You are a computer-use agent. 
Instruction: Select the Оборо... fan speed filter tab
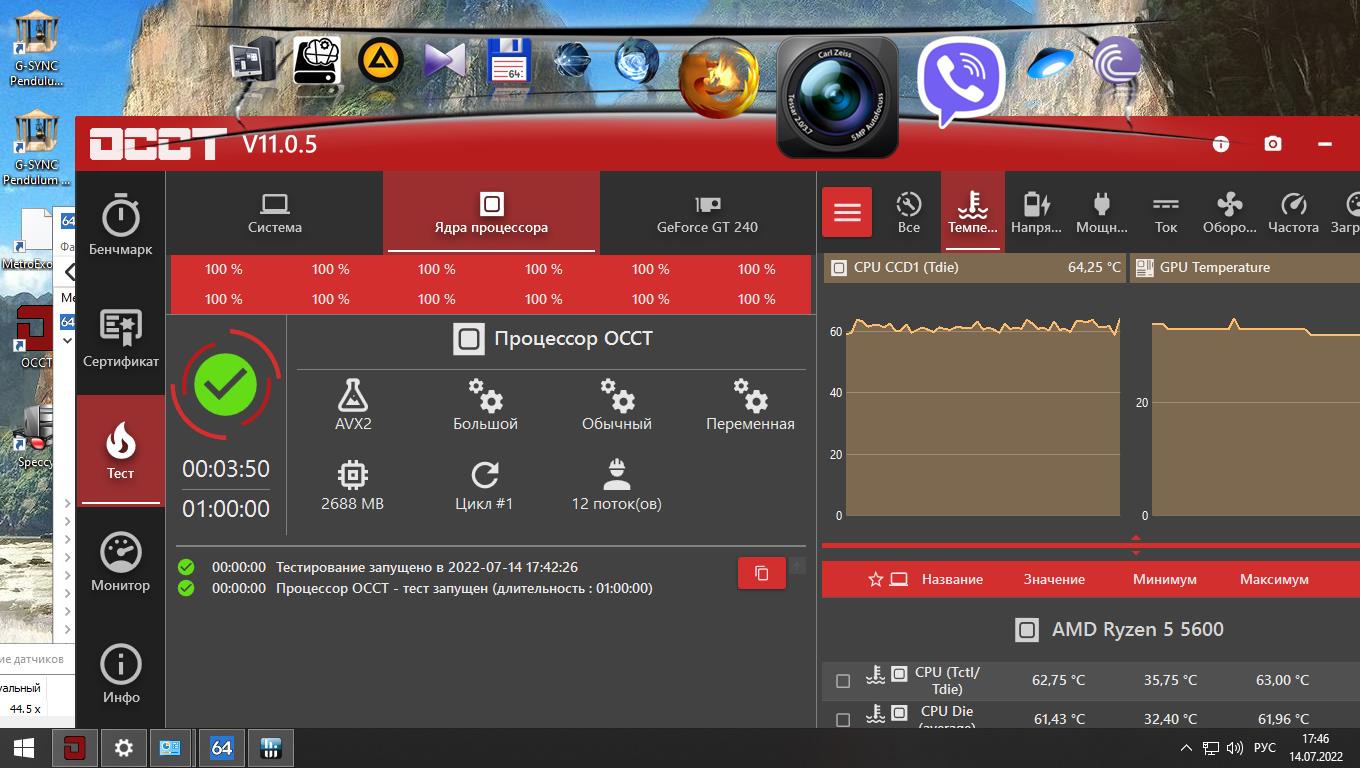(x=1230, y=212)
